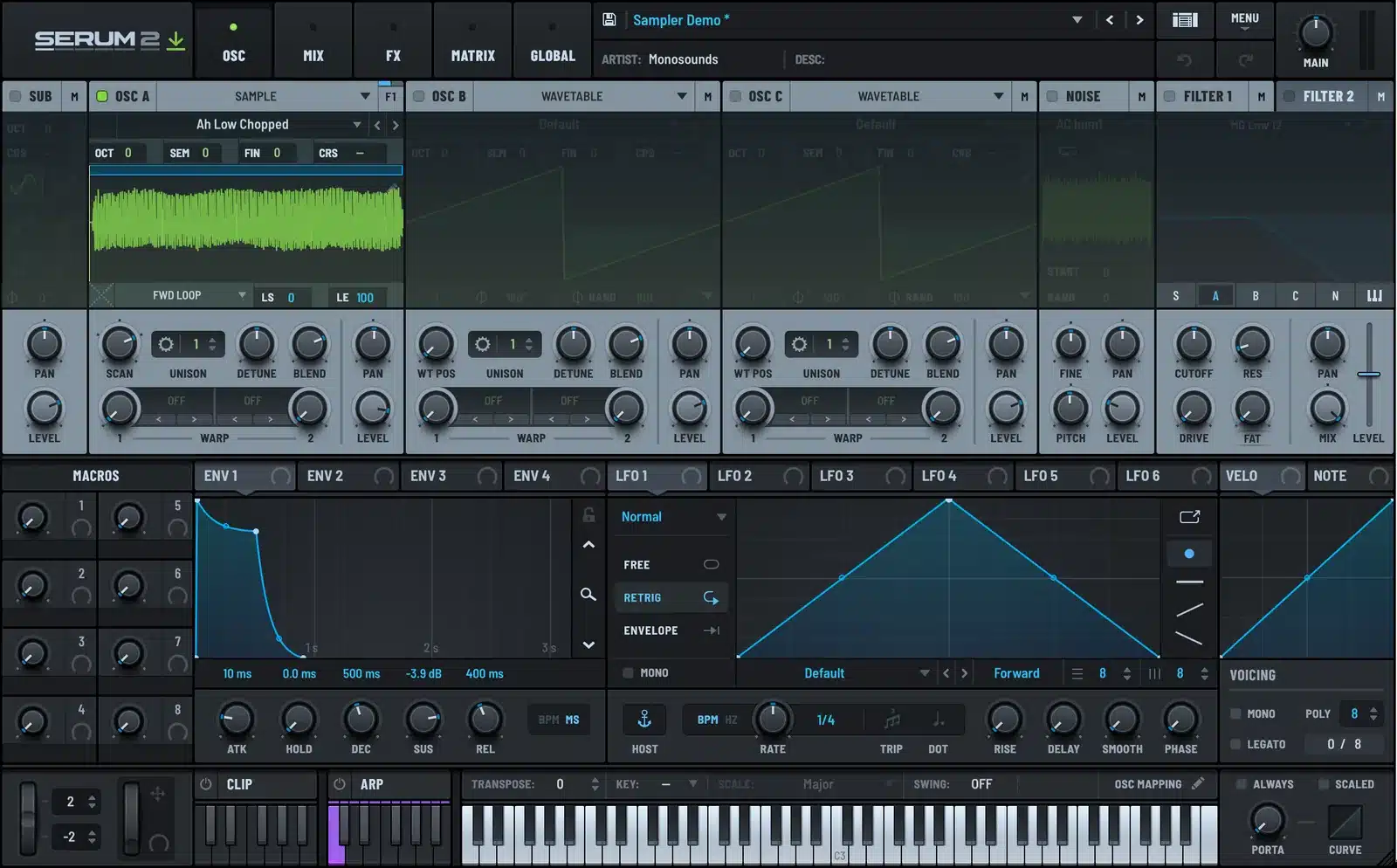
Task: Open the MENU button
Action: (x=1245, y=20)
